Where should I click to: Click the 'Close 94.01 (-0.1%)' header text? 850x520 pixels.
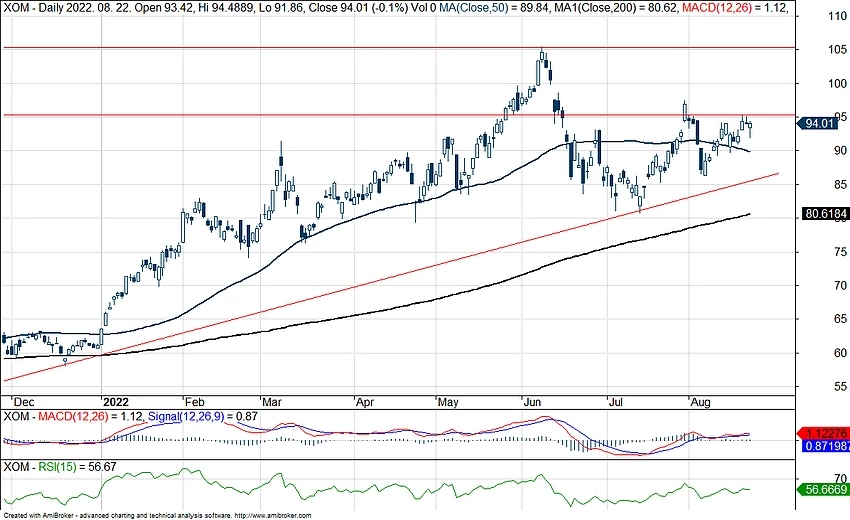point(356,8)
